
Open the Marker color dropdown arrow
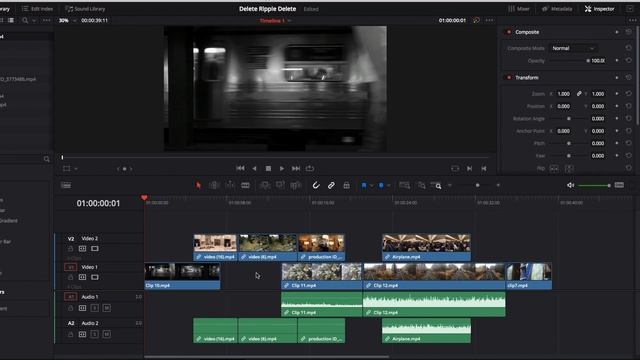click(x=389, y=186)
